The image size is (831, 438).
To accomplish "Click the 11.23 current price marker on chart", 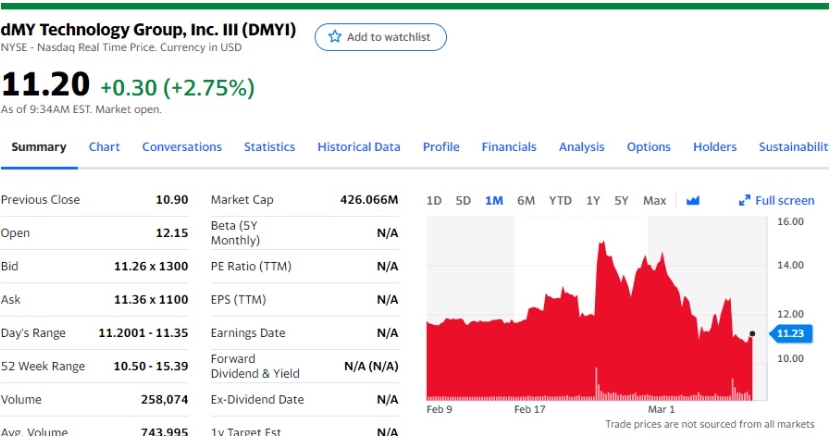I will pyautogui.click(x=790, y=333).
